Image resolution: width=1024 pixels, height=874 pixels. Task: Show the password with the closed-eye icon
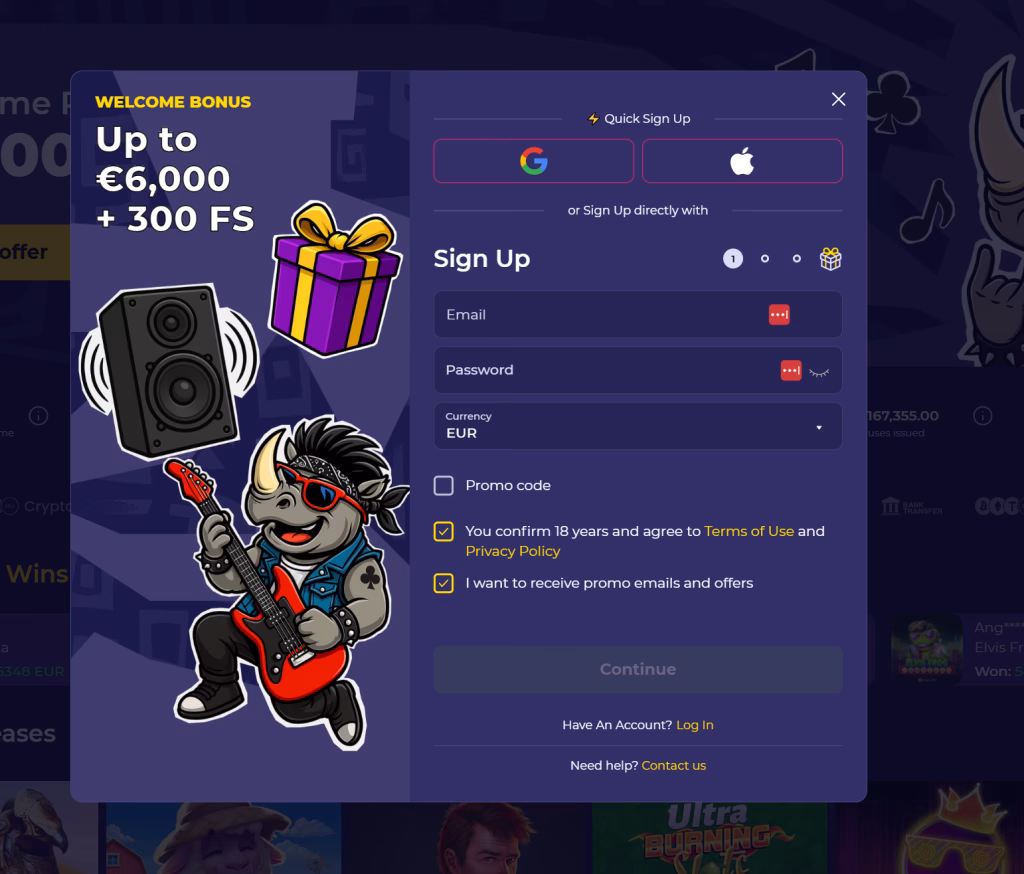click(819, 372)
